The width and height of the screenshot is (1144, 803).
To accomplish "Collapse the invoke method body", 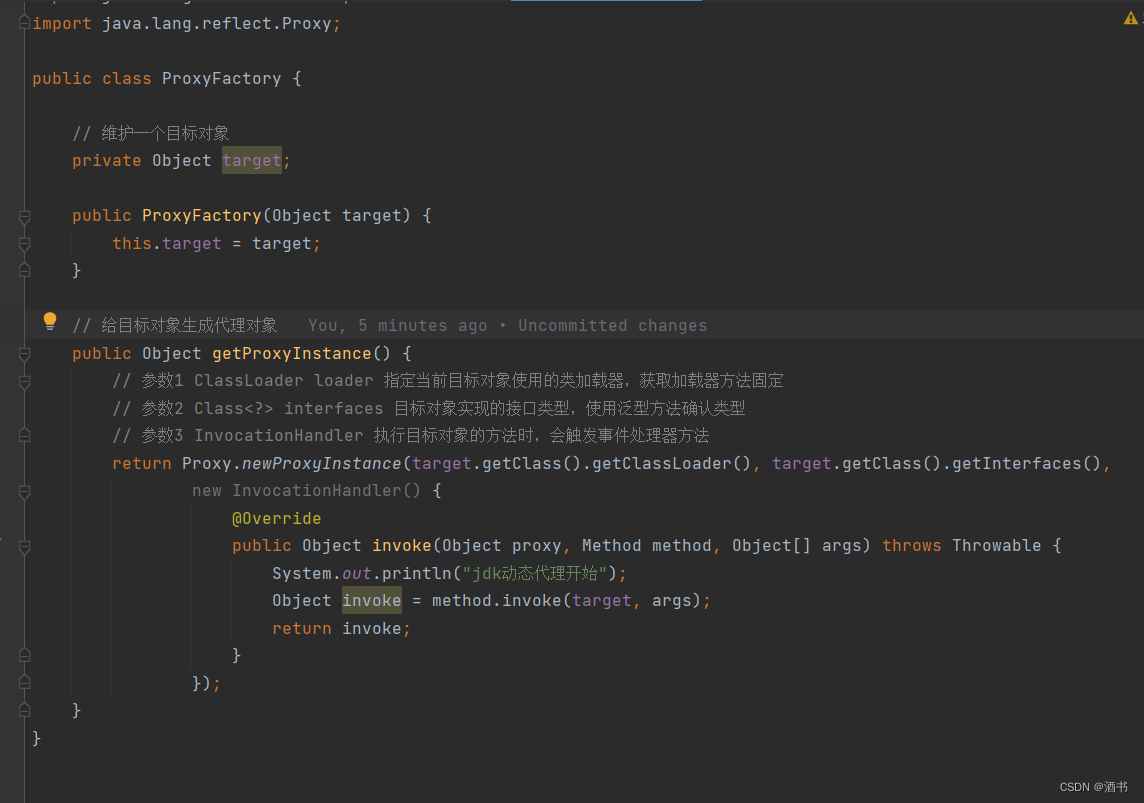I will tap(22, 545).
